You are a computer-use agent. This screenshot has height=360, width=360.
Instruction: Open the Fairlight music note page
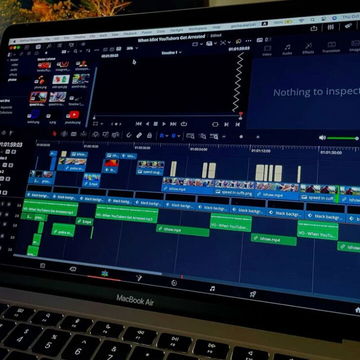click(x=212, y=289)
